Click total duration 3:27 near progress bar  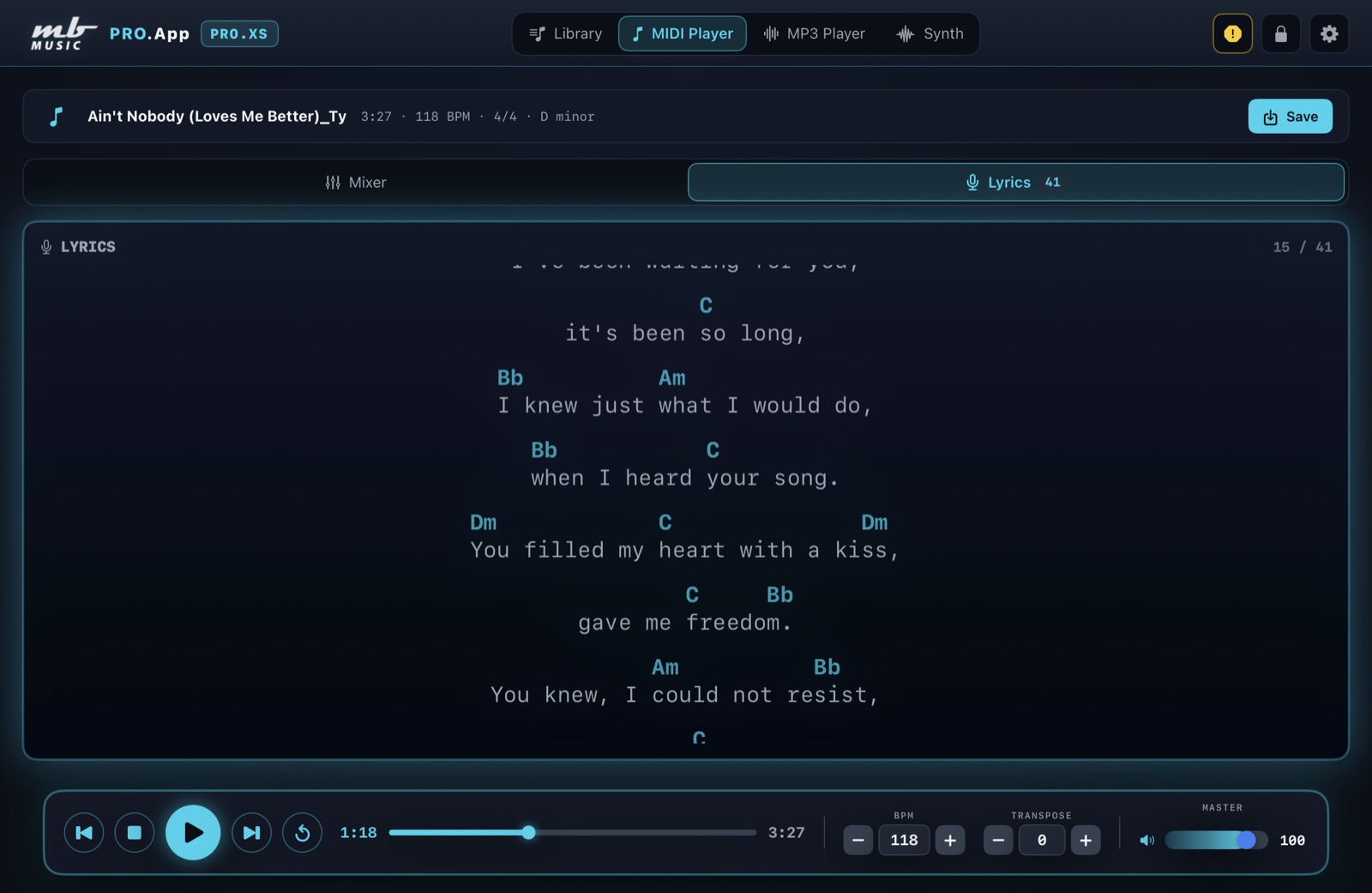point(786,832)
